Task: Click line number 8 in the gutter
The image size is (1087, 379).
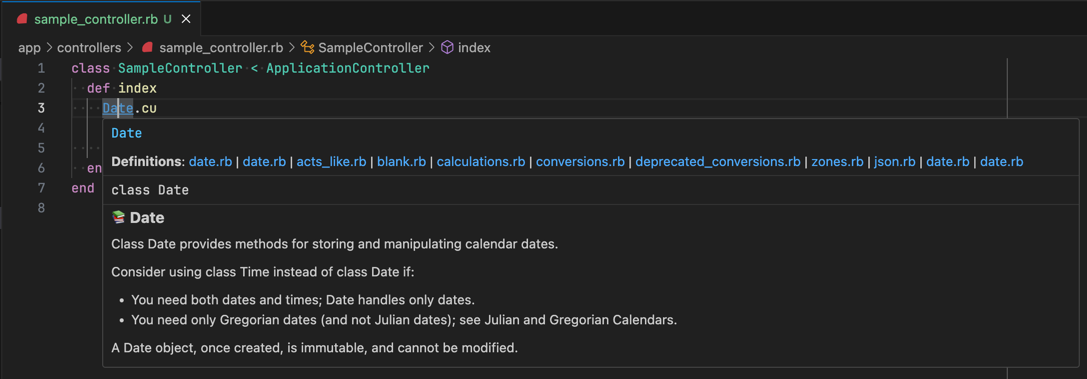Action: (x=41, y=208)
